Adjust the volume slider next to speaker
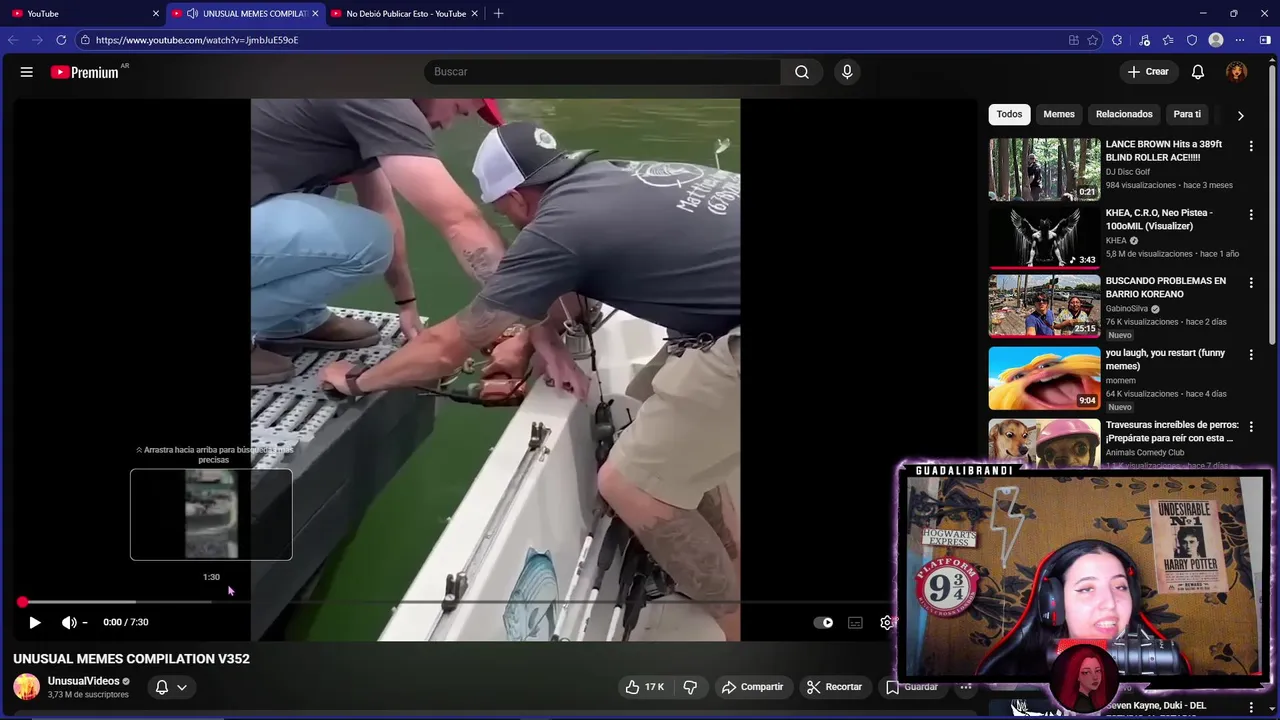 pos(84,622)
